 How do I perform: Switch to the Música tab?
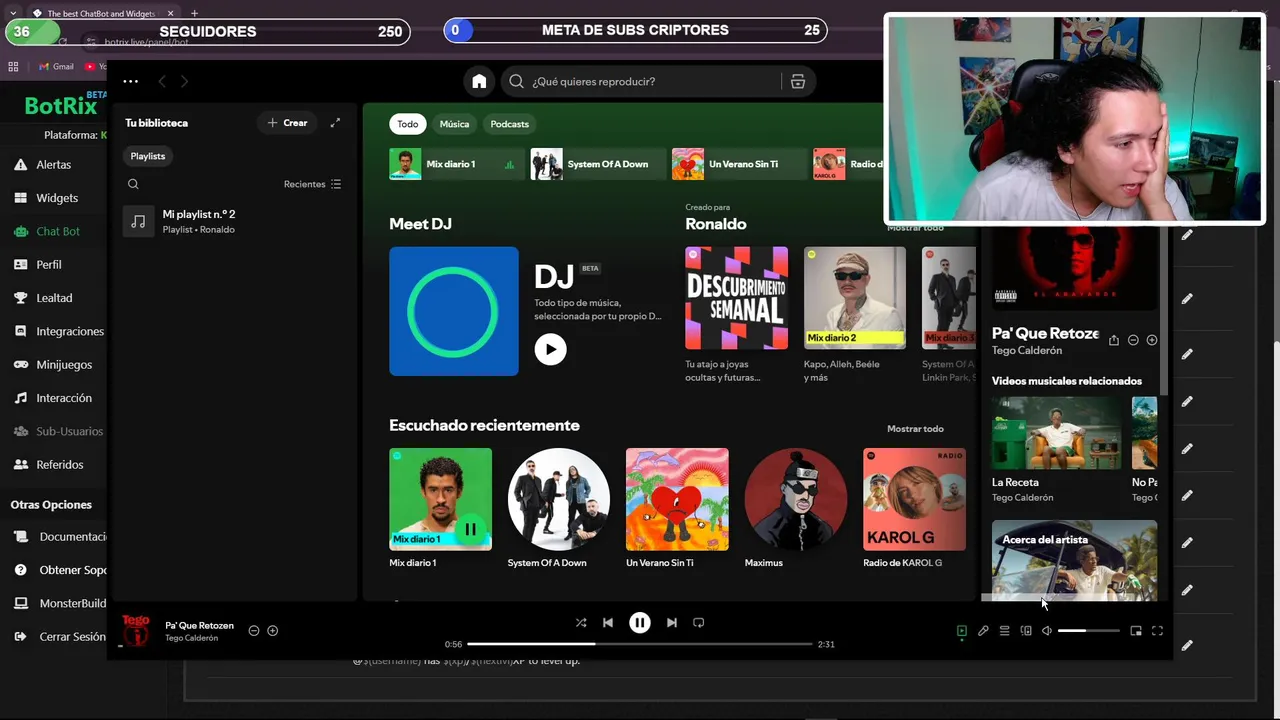454,124
